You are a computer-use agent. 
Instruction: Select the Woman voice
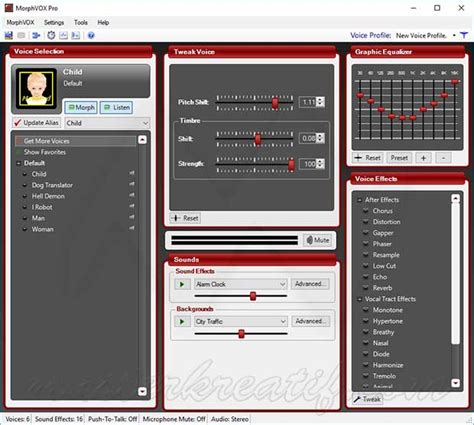tap(42, 229)
